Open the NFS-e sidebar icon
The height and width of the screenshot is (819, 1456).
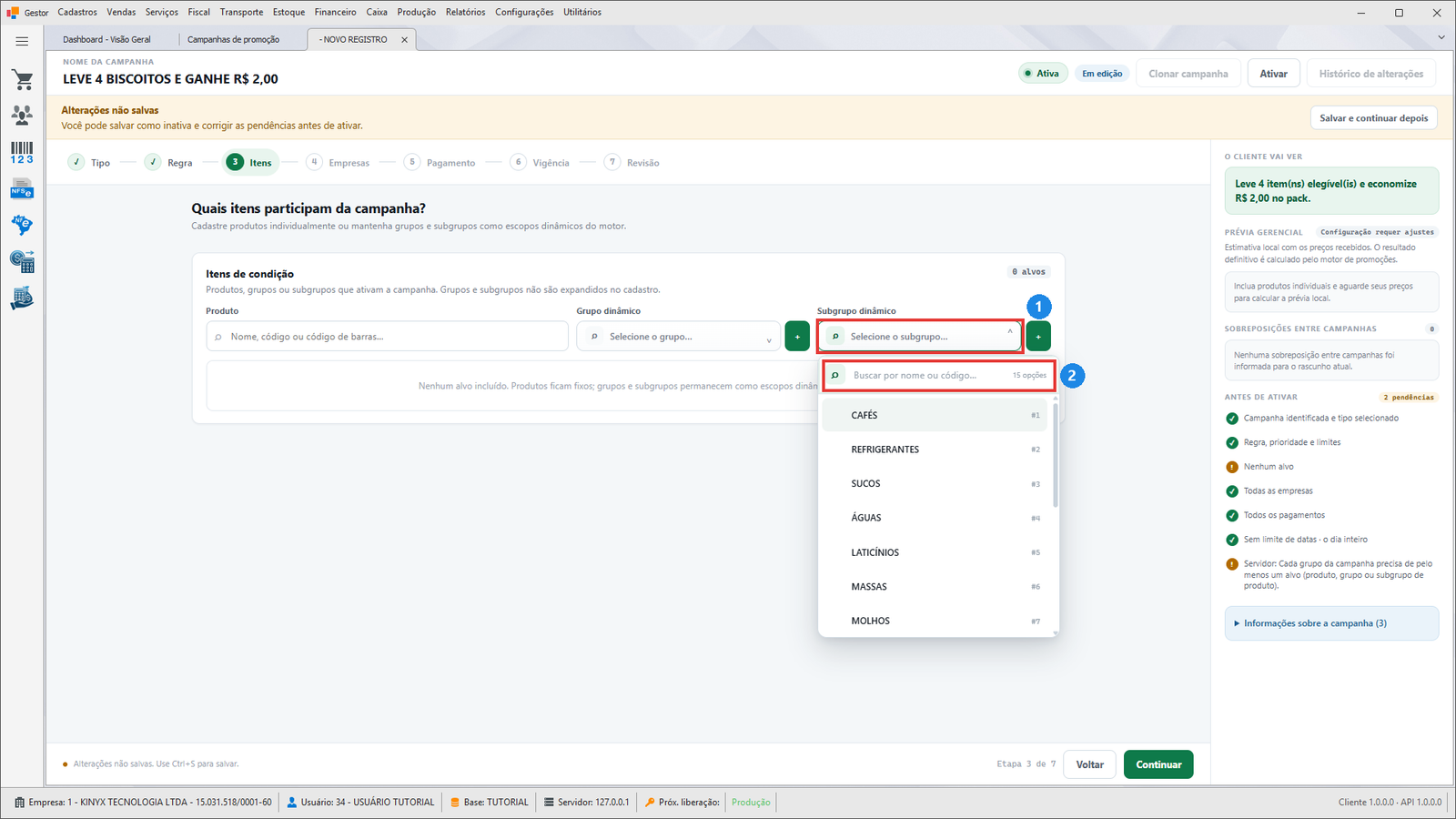click(x=22, y=189)
